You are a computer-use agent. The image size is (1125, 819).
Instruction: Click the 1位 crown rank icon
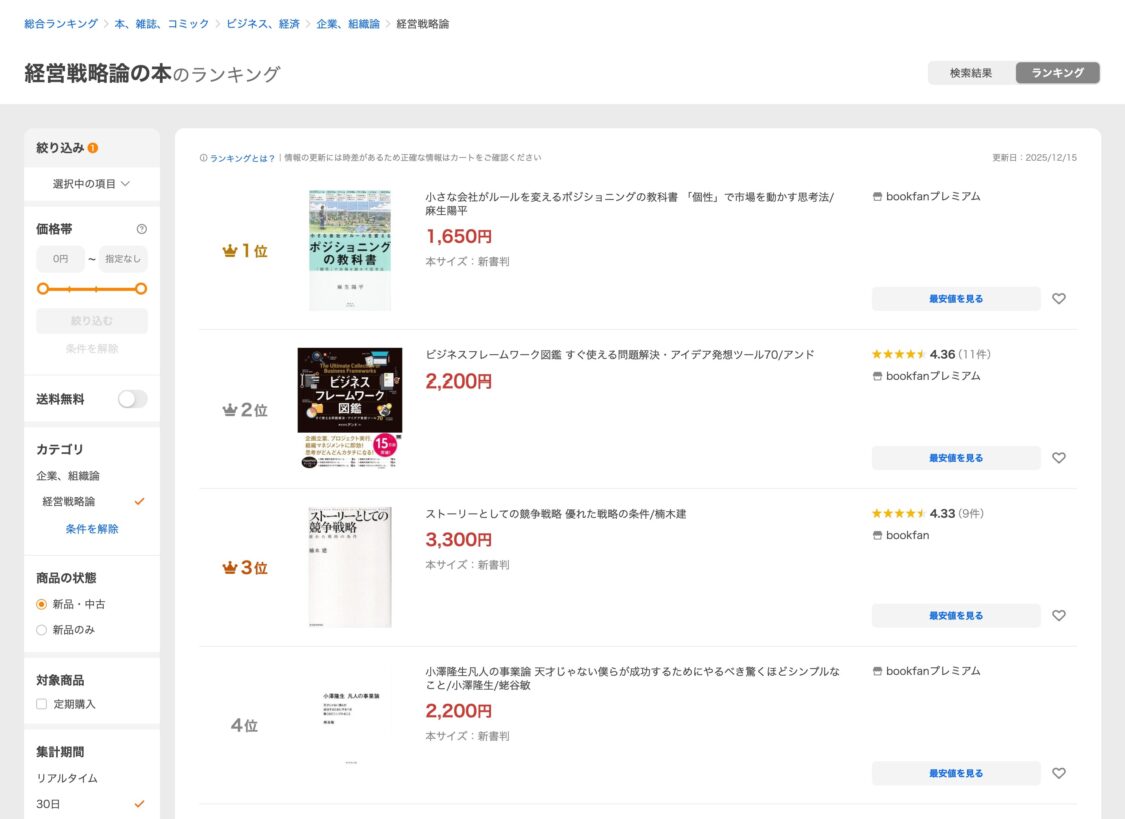pos(229,251)
